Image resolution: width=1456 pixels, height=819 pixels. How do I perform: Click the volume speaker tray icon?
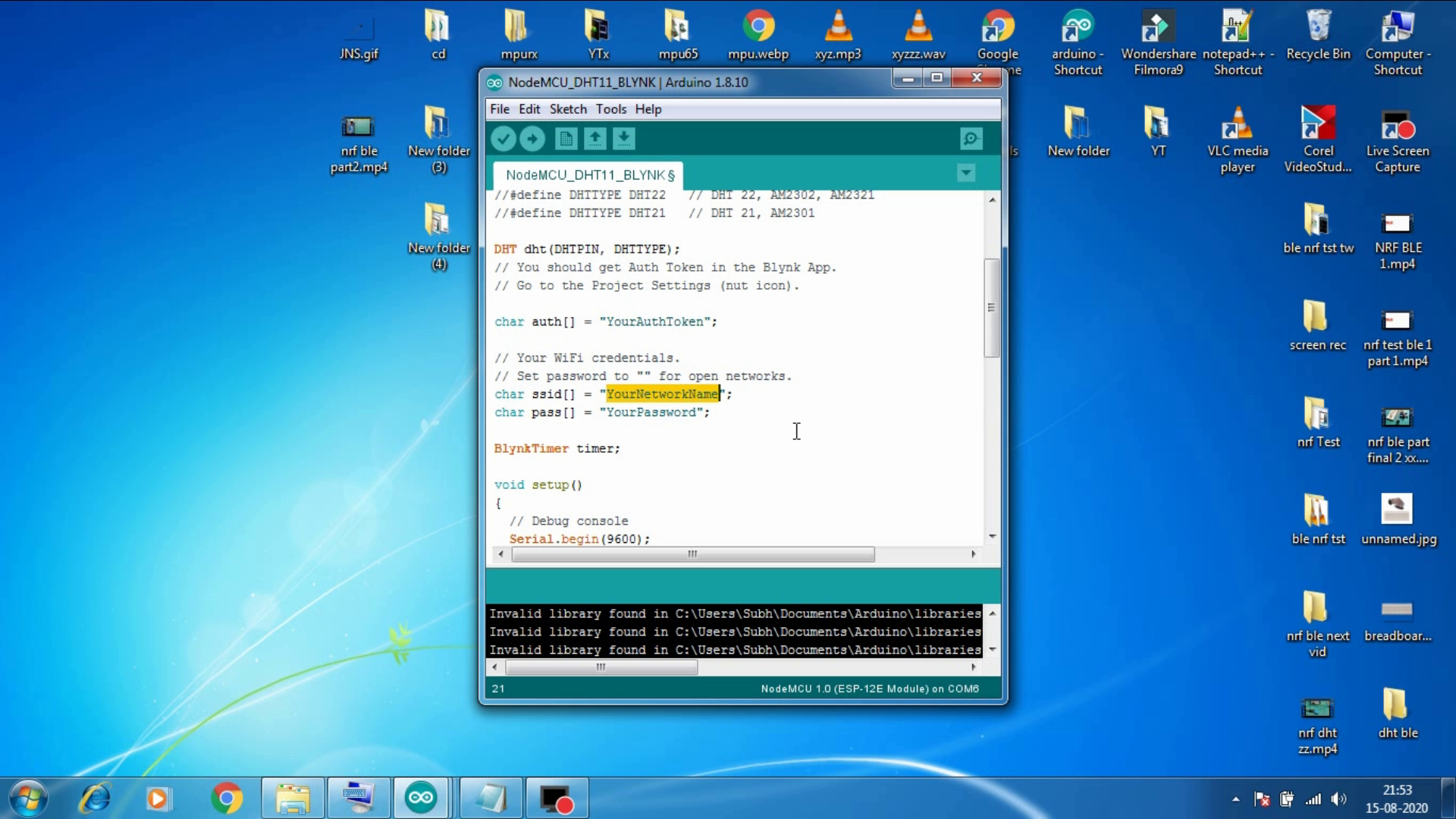(1338, 799)
